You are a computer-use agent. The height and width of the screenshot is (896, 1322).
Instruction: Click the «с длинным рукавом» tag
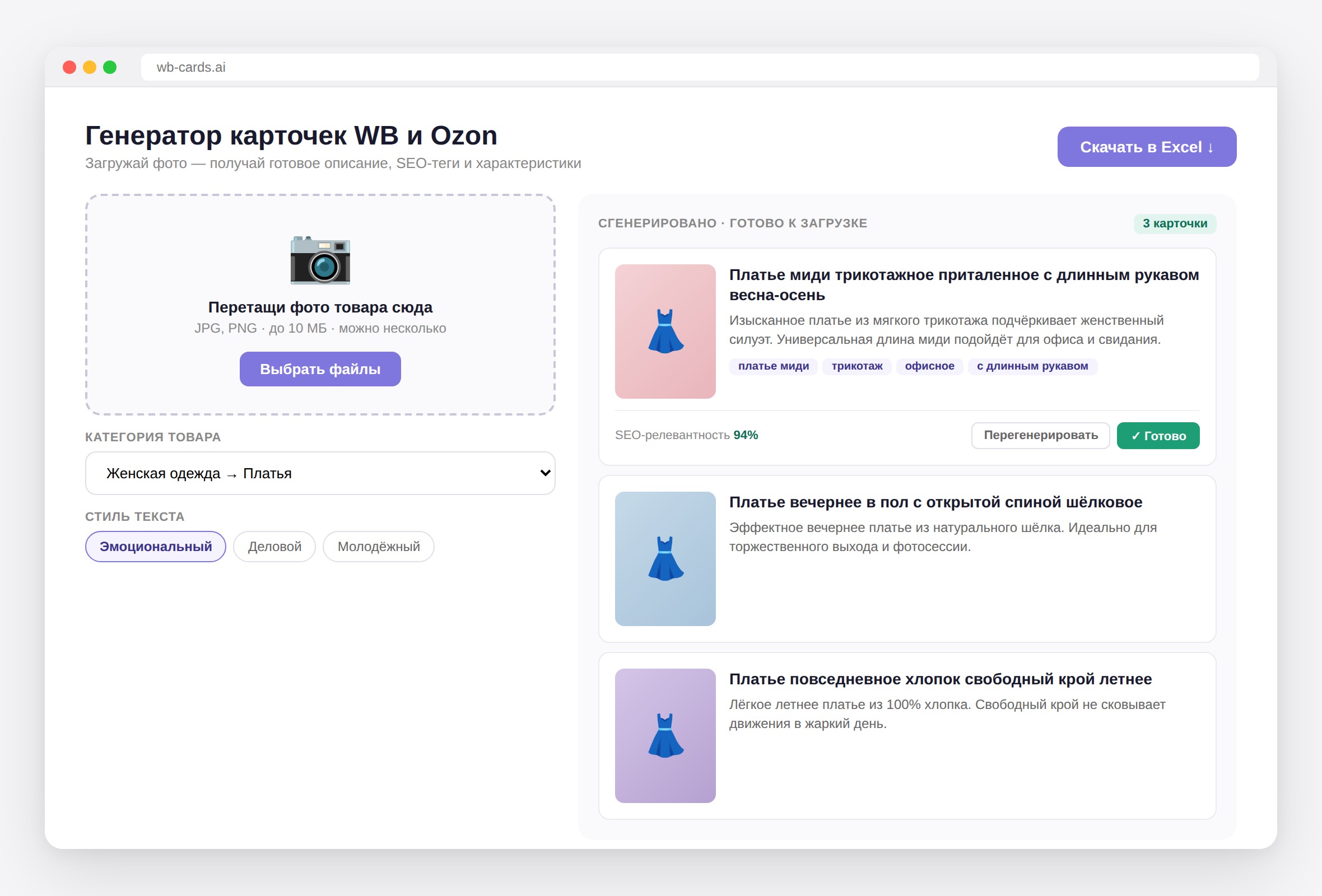click(1032, 366)
